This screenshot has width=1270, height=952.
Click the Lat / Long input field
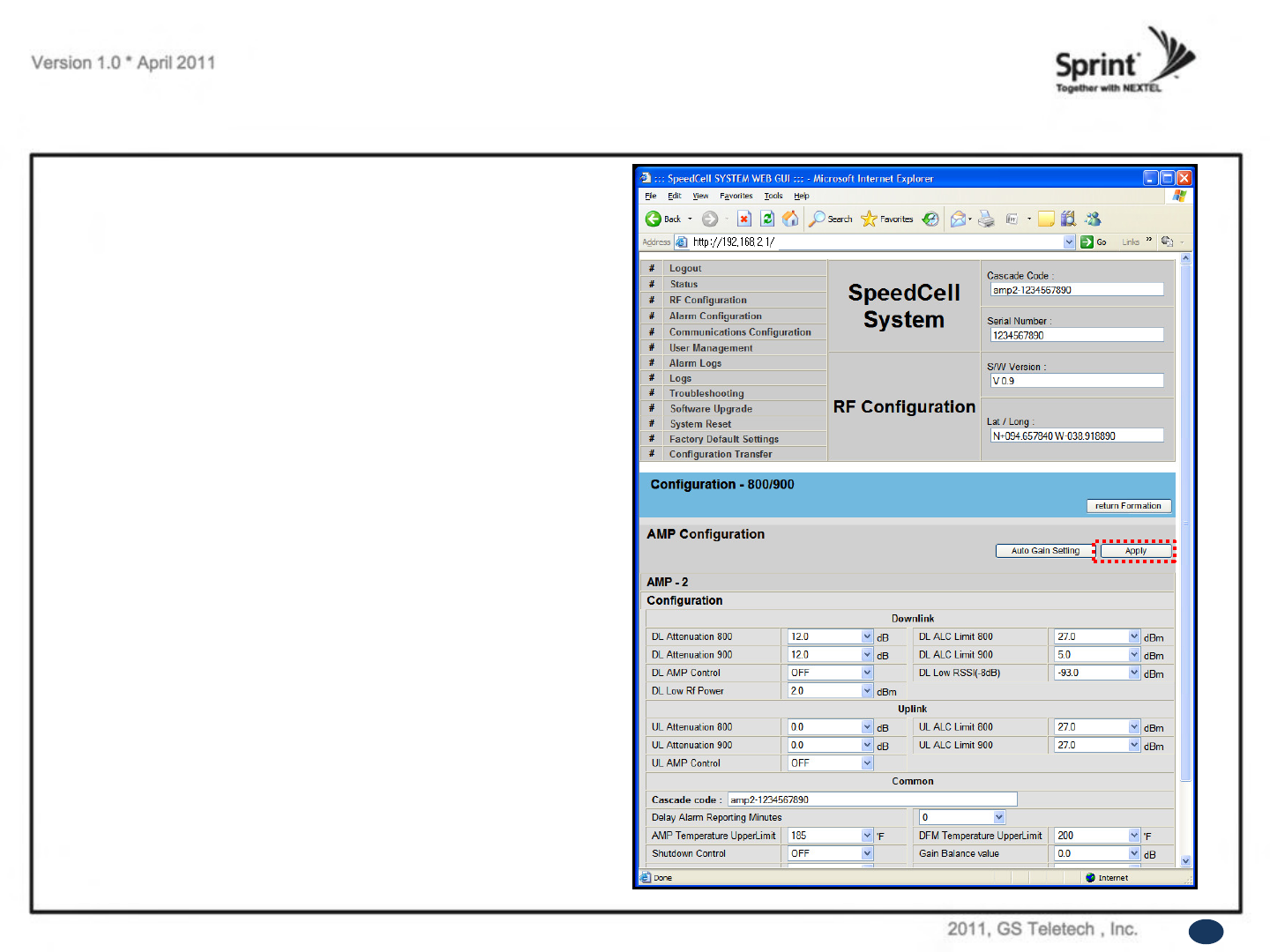click(x=1077, y=435)
